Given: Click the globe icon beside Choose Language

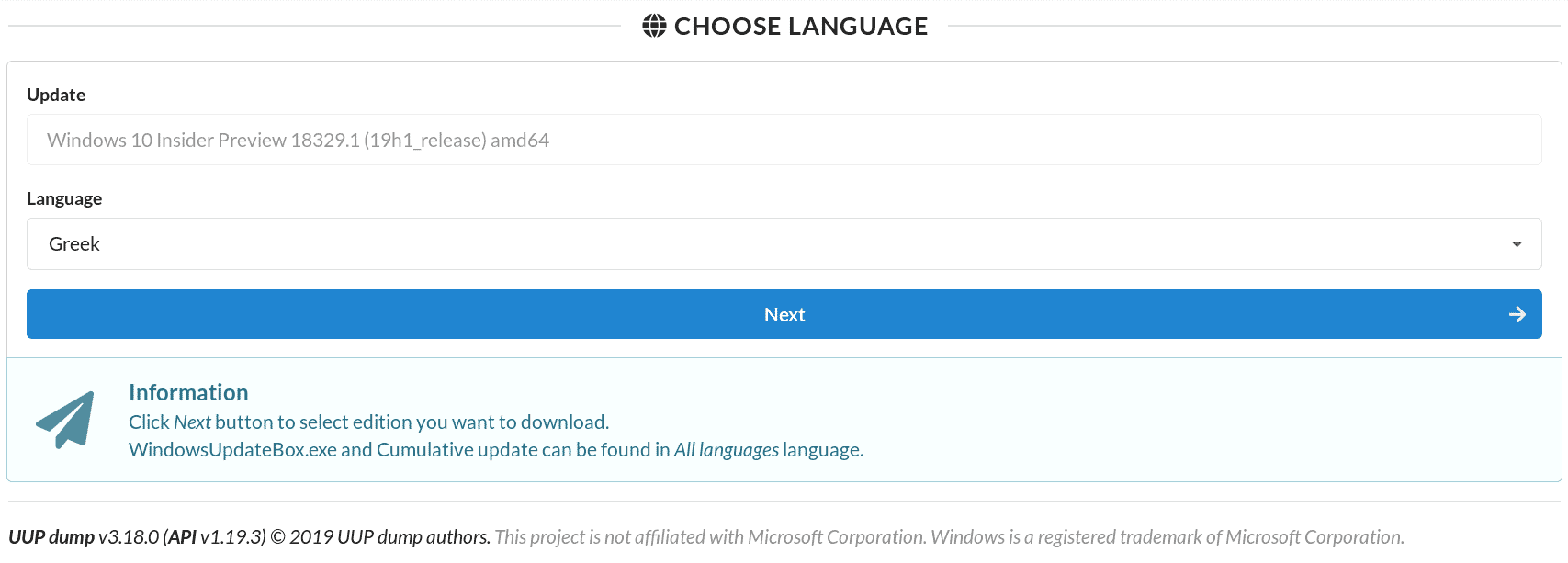Looking at the screenshot, I should (654, 26).
